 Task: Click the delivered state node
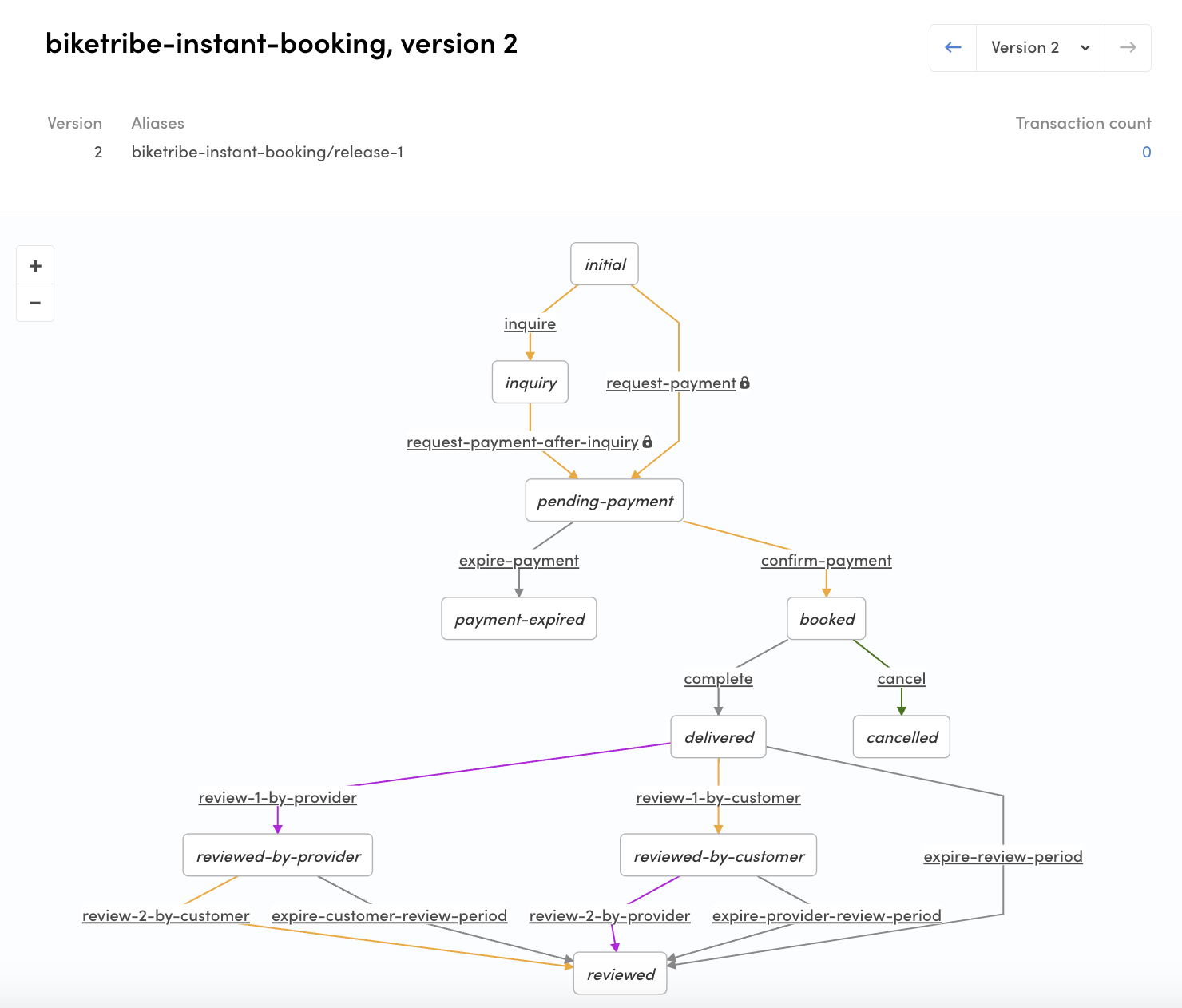719,737
